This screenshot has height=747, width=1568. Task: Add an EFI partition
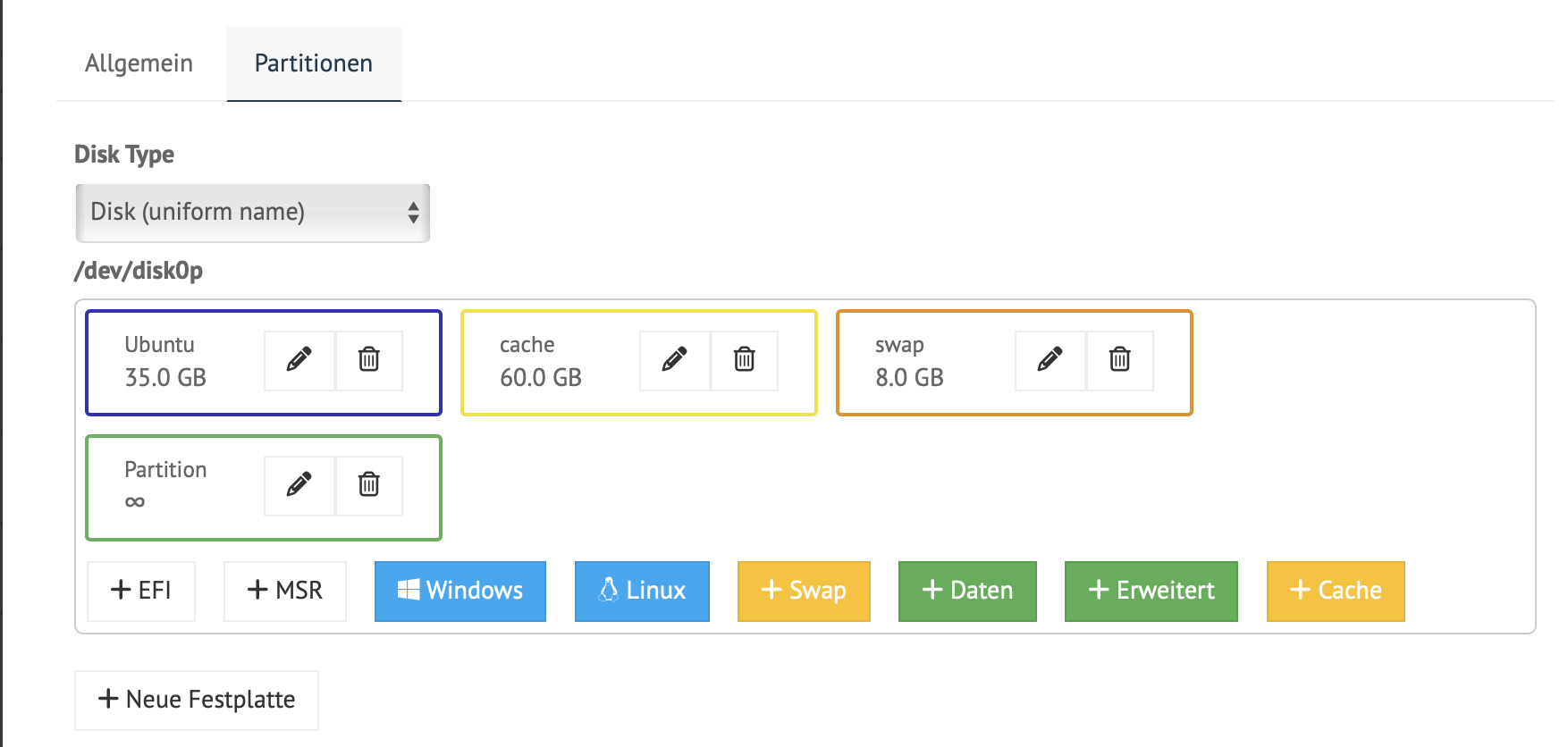(141, 591)
